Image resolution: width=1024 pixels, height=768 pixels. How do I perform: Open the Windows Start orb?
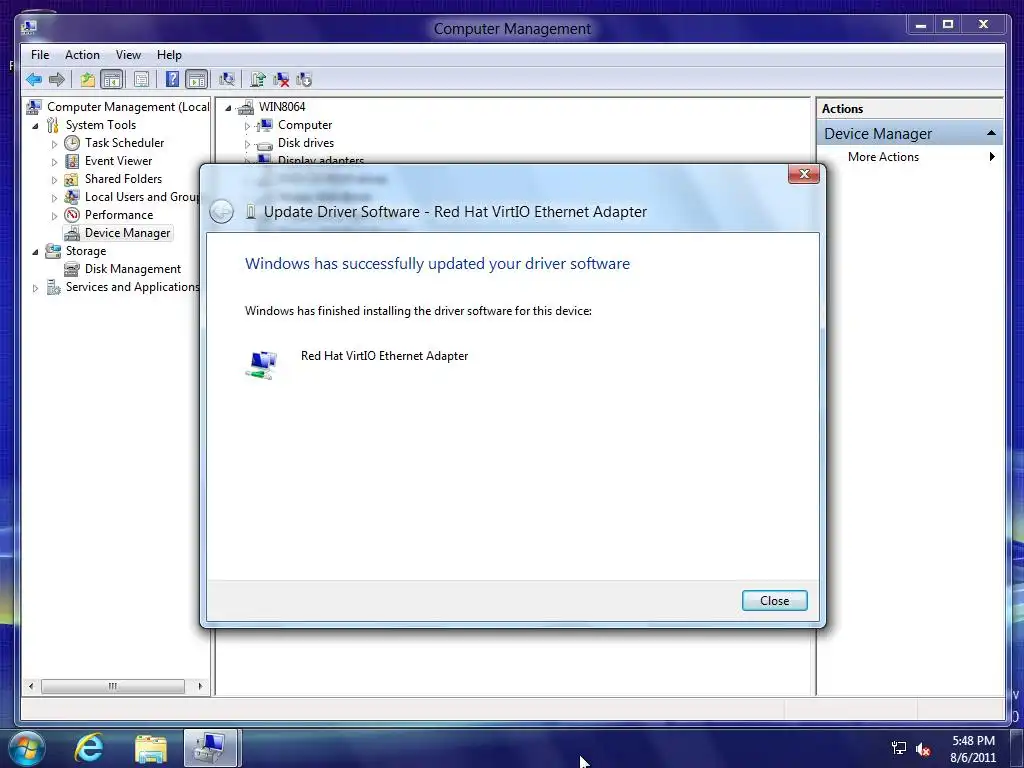26,748
